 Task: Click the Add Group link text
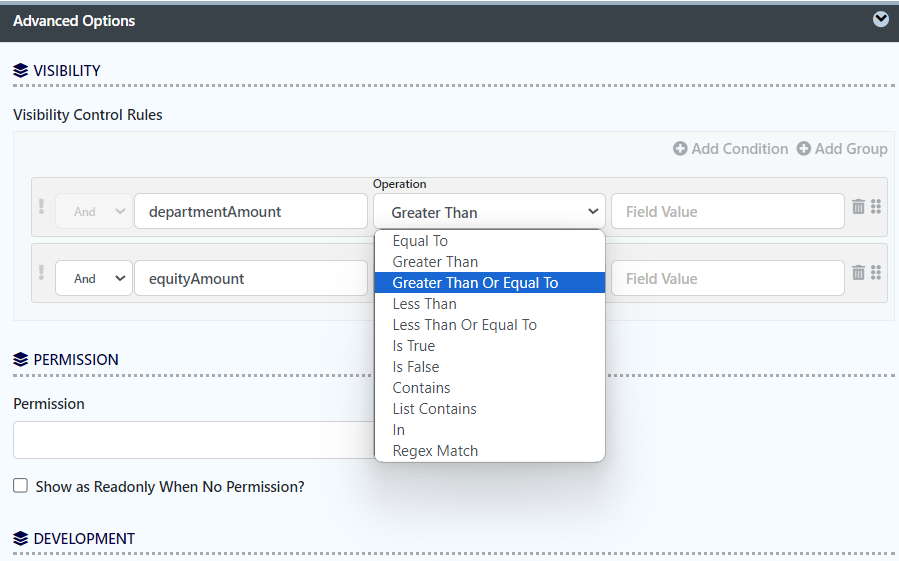851,149
